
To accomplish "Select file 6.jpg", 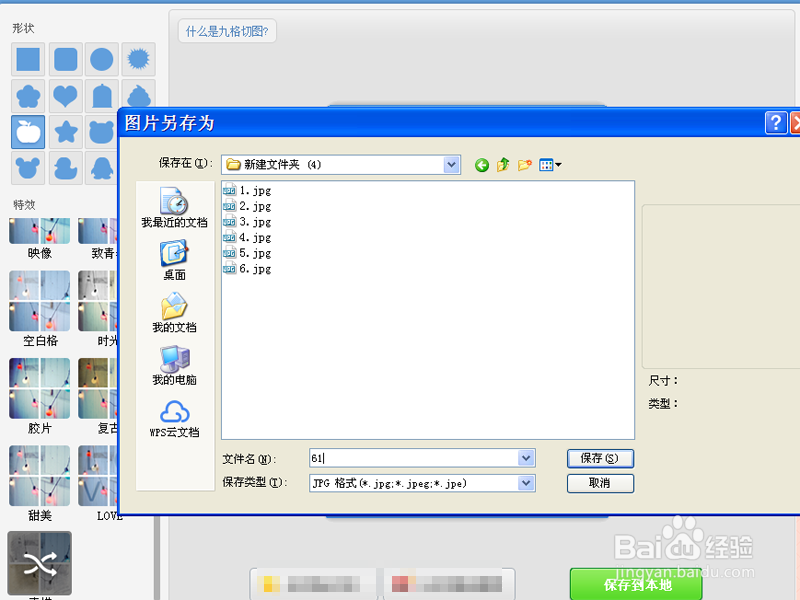I will coord(247,269).
